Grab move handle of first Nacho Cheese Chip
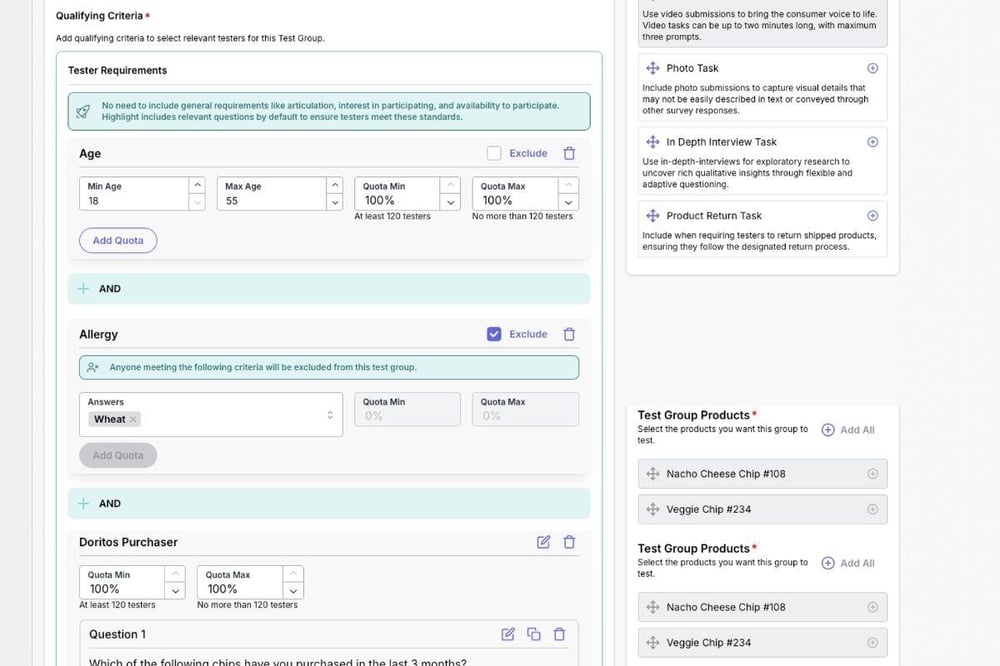Viewport: 1000px width, 666px height. click(652, 473)
